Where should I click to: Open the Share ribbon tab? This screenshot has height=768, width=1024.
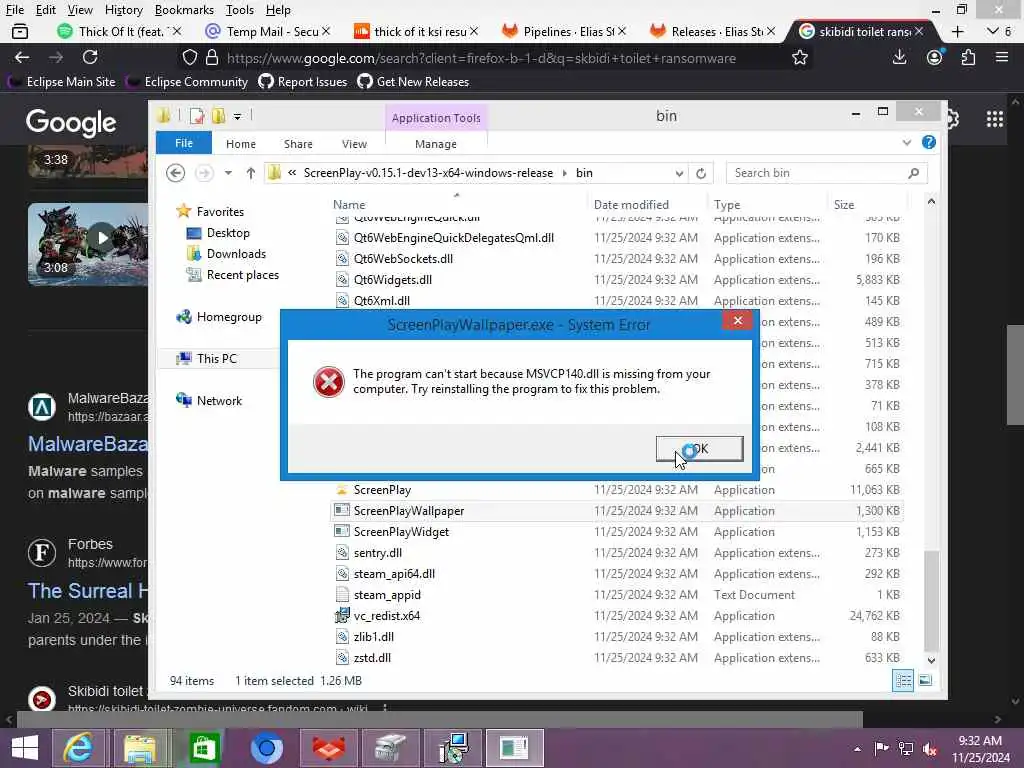coord(298,144)
